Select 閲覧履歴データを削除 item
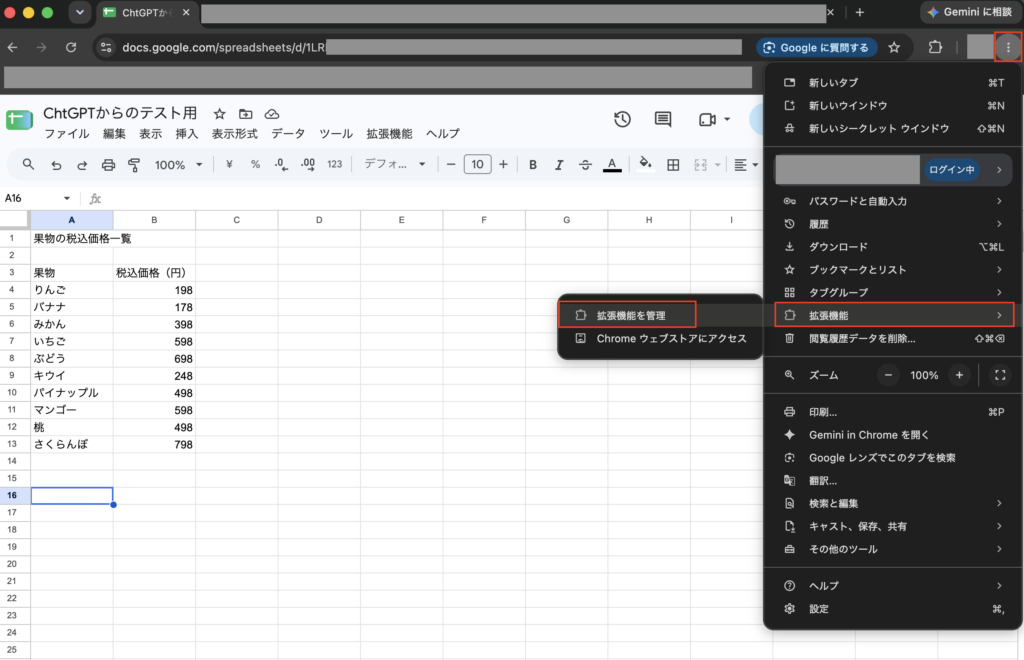This screenshot has width=1024, height=660. pos(893,338)
